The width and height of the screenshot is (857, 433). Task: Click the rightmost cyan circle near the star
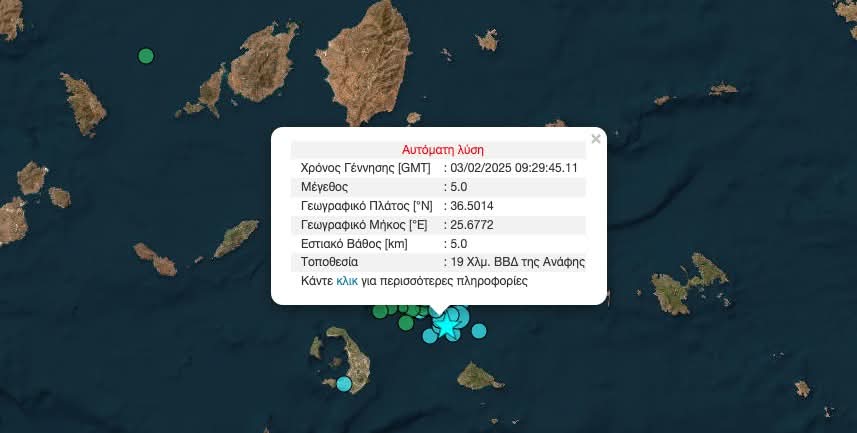tap(479, 331)
